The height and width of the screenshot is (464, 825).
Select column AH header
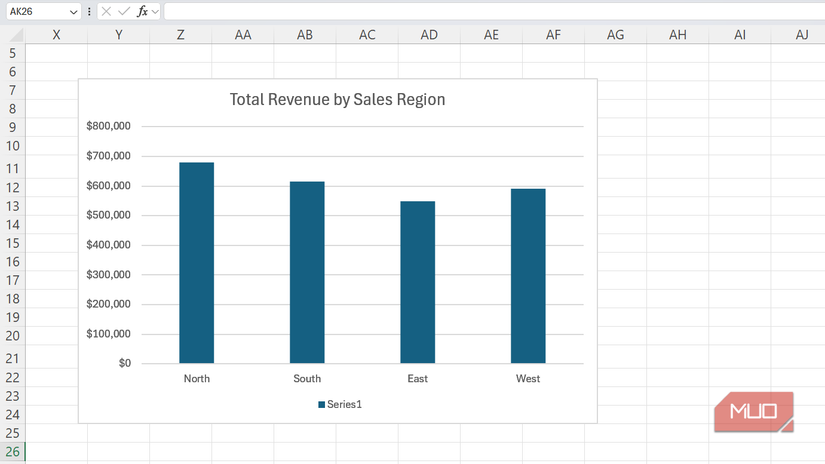(677, 35)
